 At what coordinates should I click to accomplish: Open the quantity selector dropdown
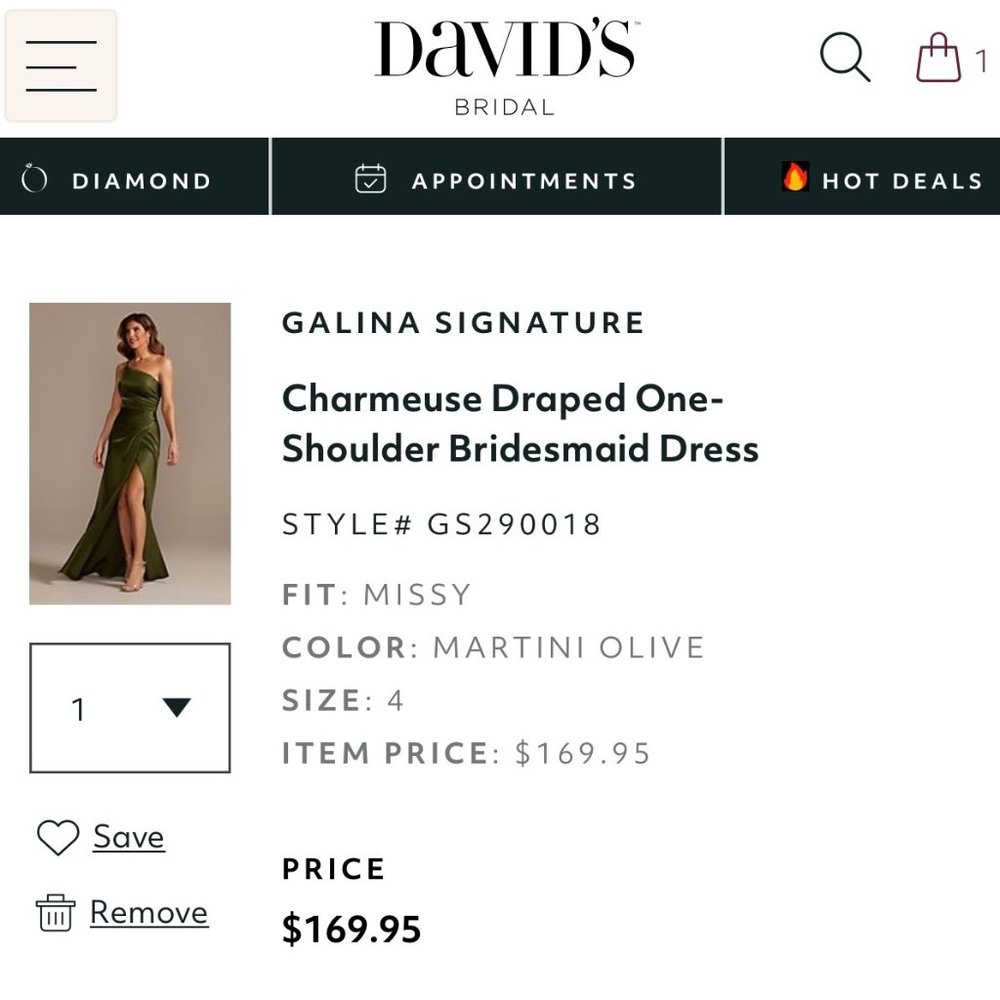click(130, 709)
